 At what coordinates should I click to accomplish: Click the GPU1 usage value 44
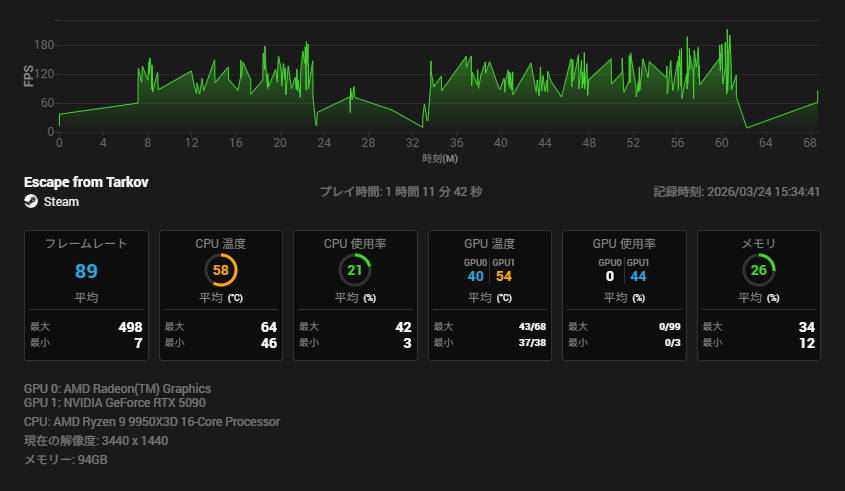click(638, 276)
